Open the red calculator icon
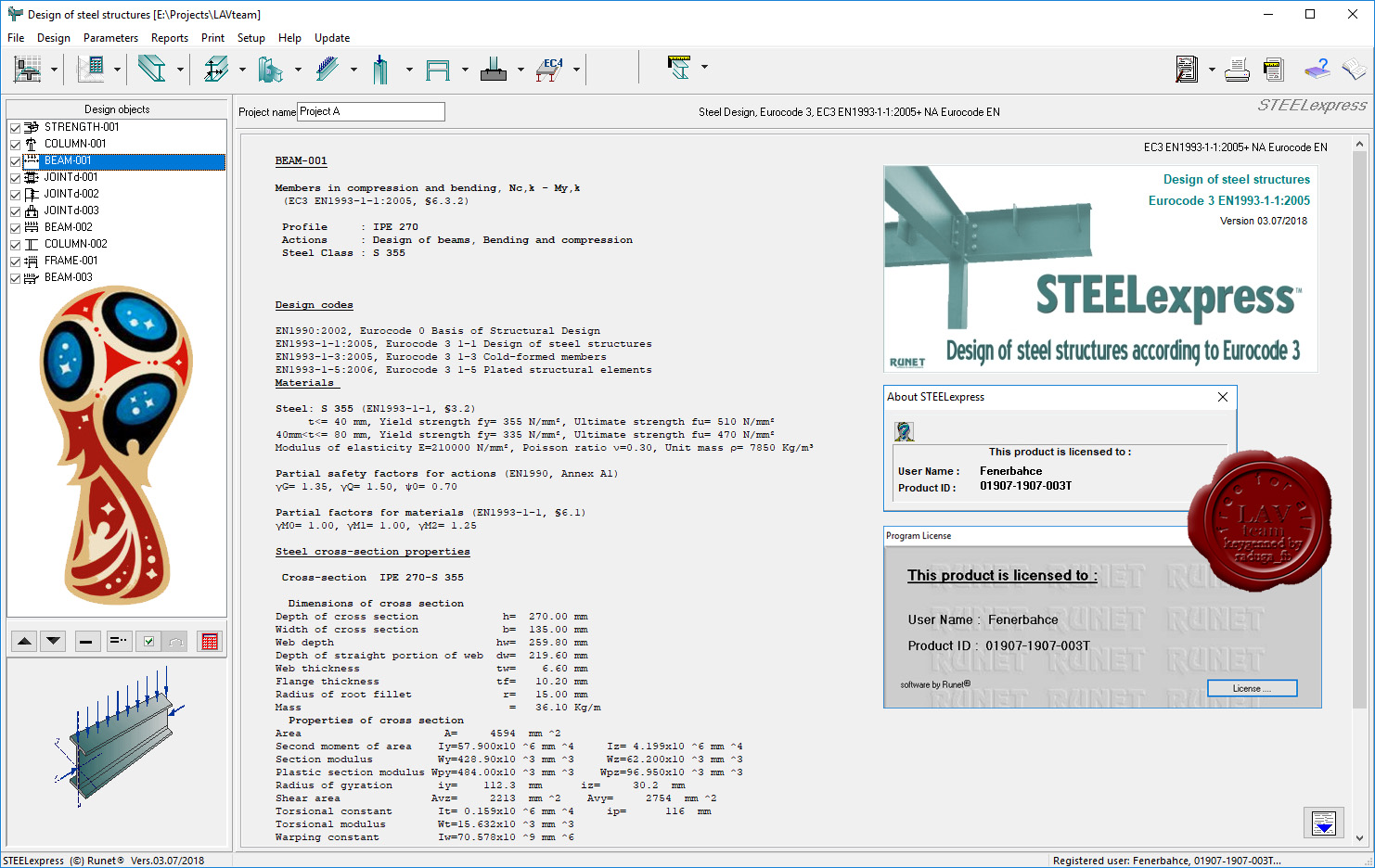 [x=210, y=641]
